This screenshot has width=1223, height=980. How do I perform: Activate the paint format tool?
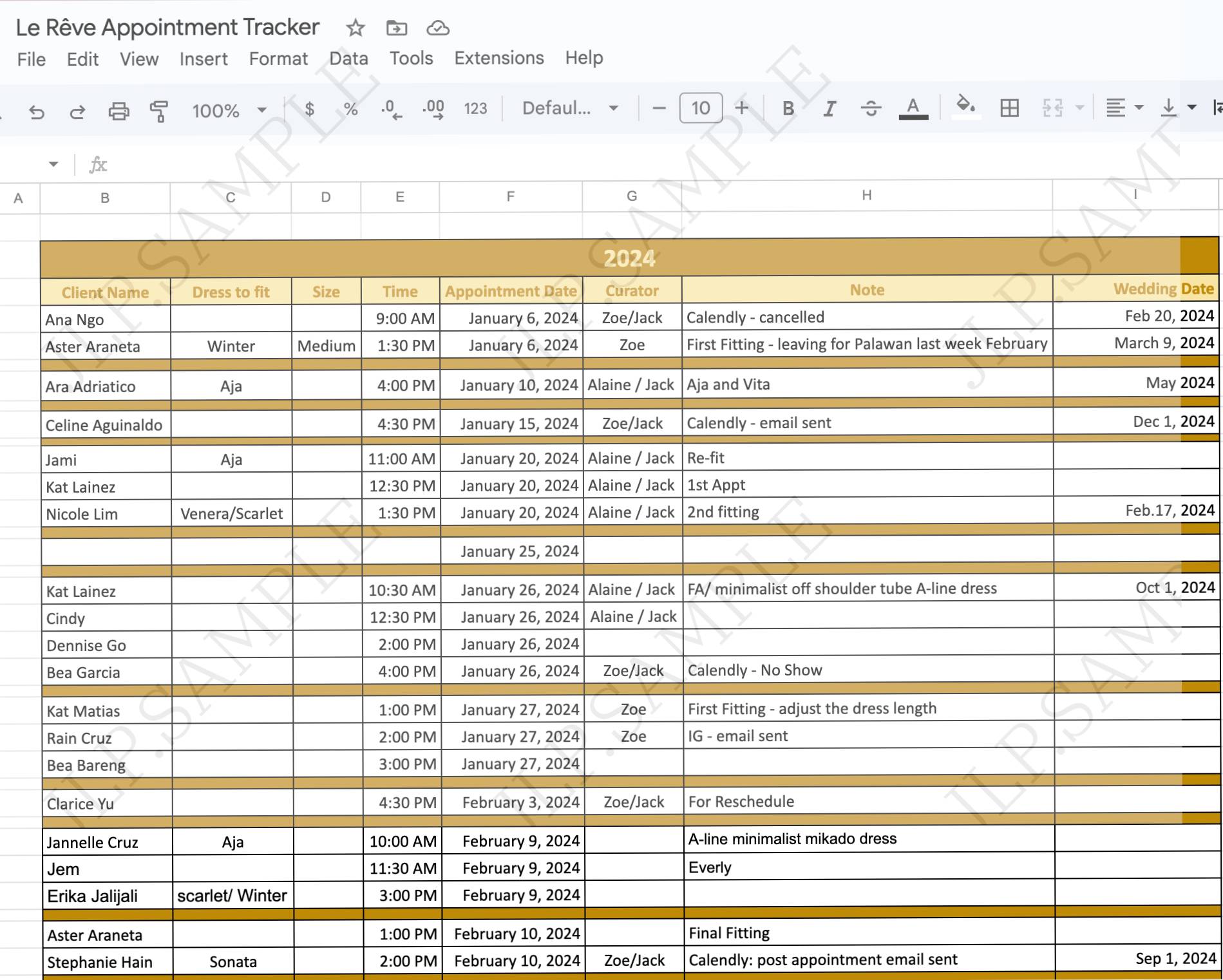pyautogui.click(x=159, y=111)
